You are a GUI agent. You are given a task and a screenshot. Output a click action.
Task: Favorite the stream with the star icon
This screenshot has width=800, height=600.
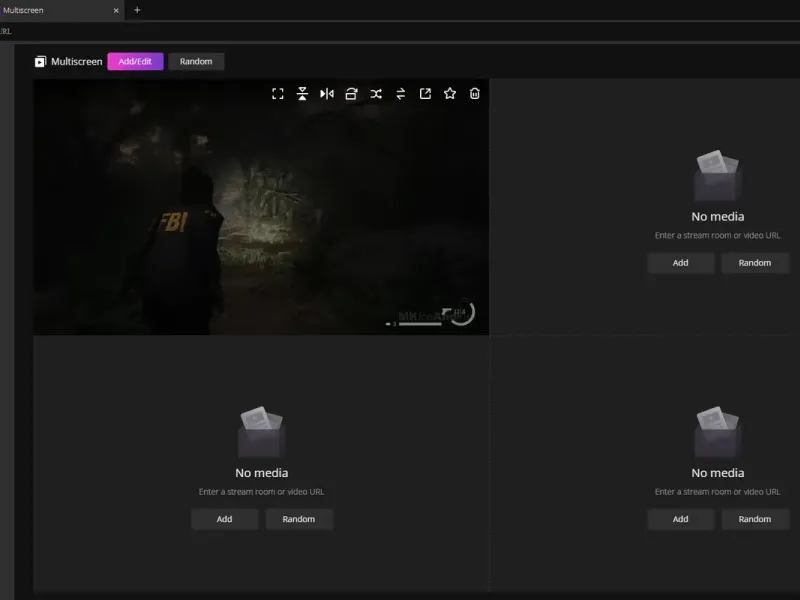tap(449, 93)
